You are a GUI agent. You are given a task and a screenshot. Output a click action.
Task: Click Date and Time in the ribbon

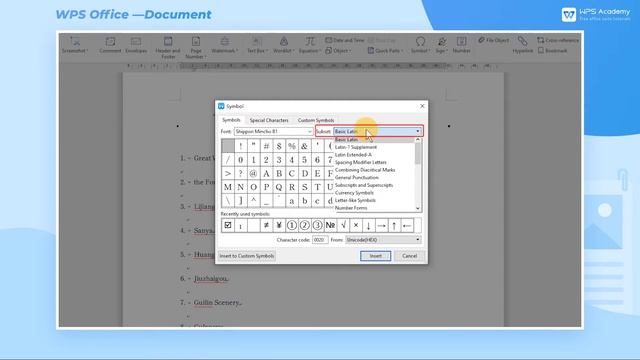point(345,40)
